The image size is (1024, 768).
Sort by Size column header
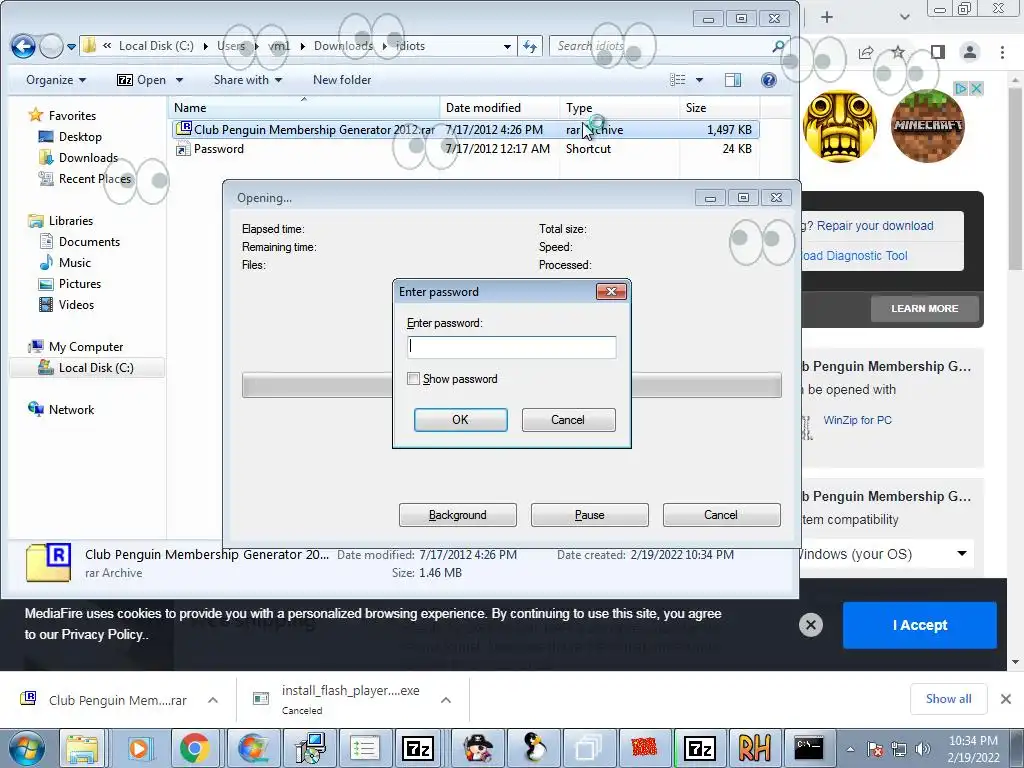[x=719, y=108]
